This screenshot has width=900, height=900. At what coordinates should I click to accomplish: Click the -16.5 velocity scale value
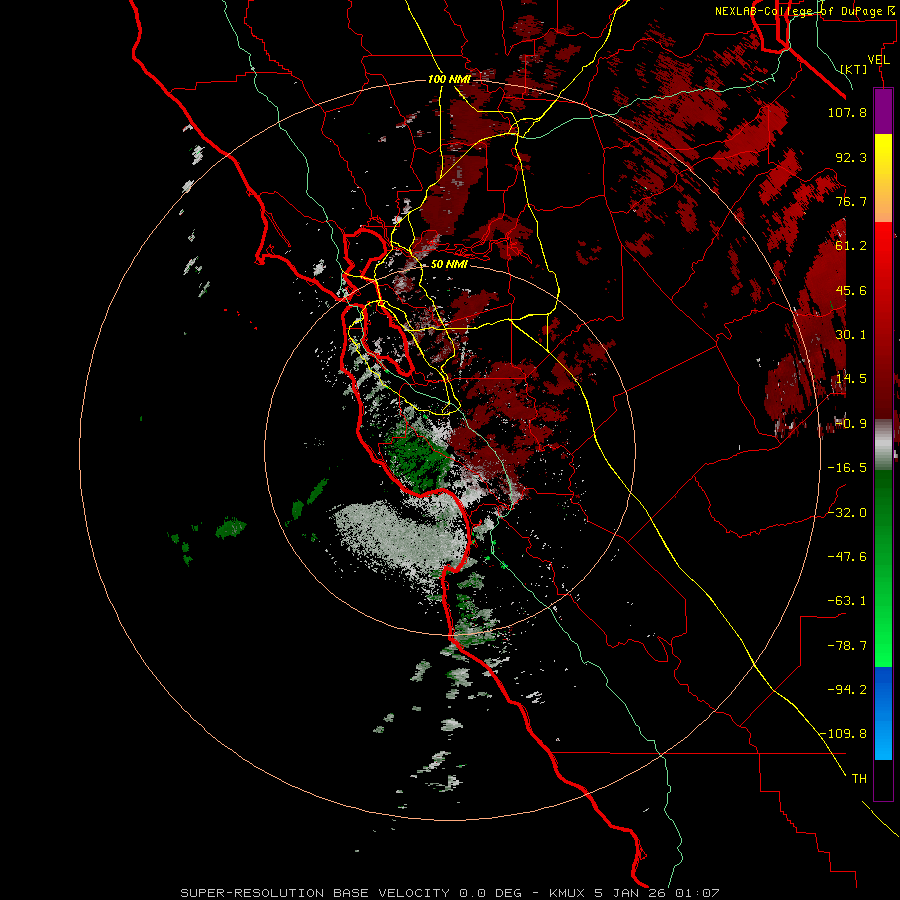pos(847,468)
